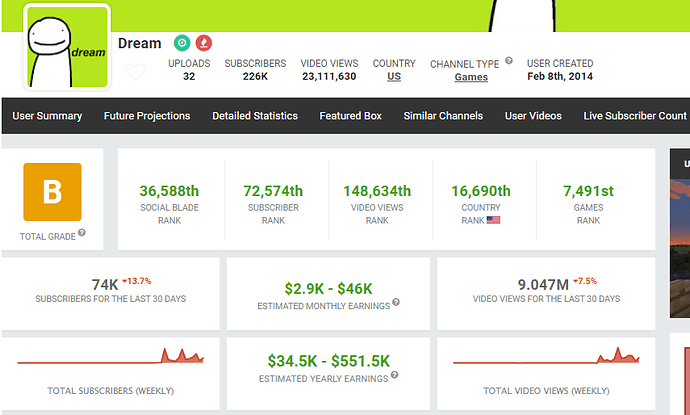Click the uploads count 32

pos(189,77)
